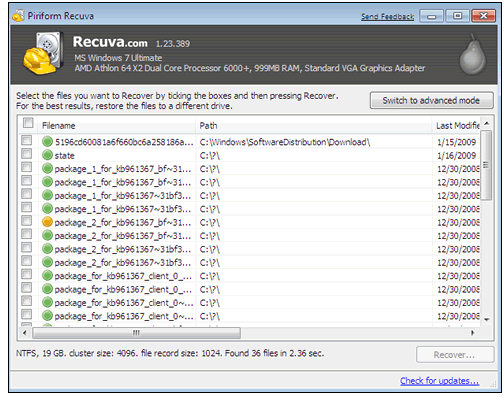This screenshot has height=398, width=504.
Task: Click the Piriform pear logo
Action: click(473, 54)
